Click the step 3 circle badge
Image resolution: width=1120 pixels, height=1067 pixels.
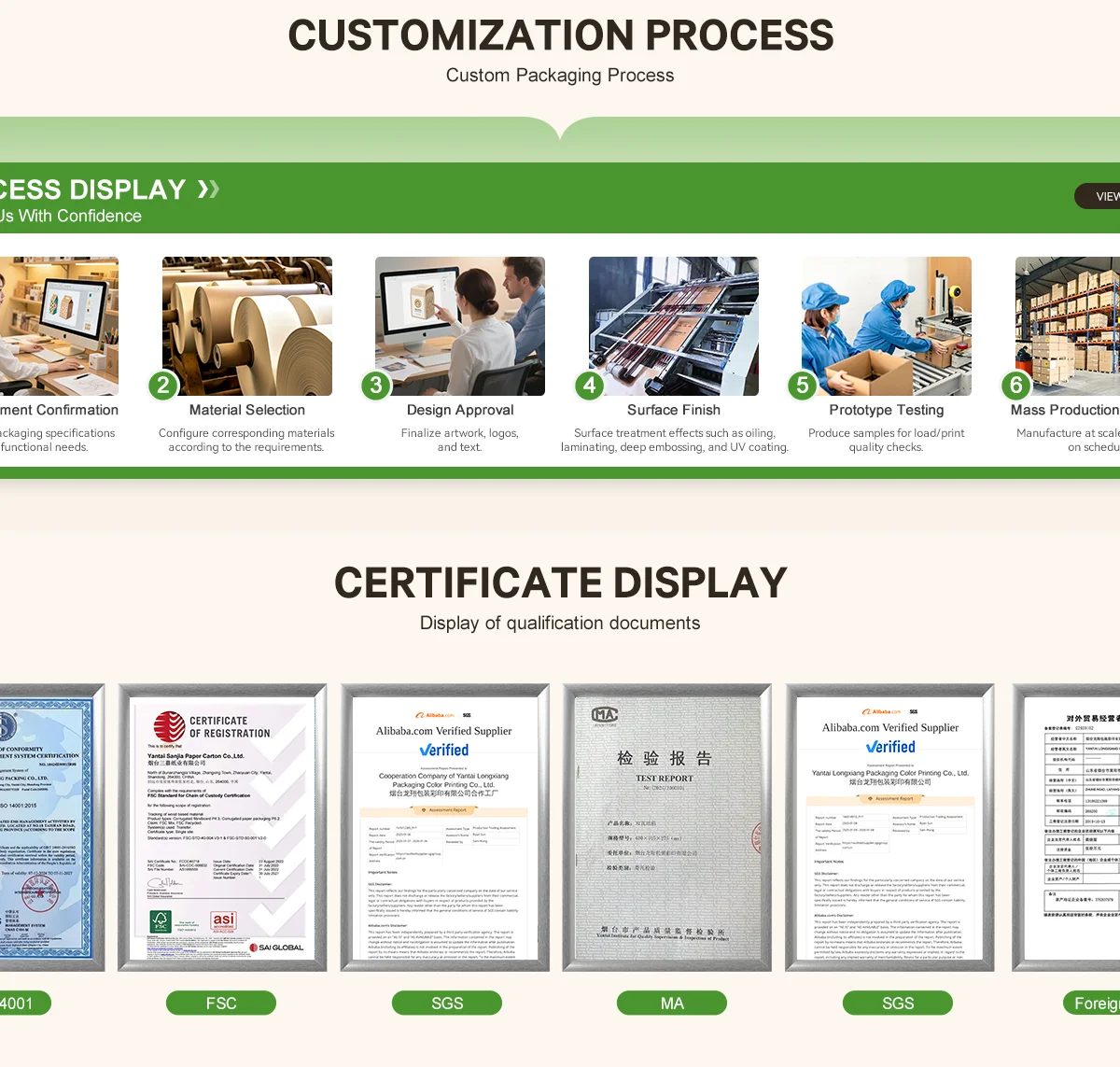376,386
